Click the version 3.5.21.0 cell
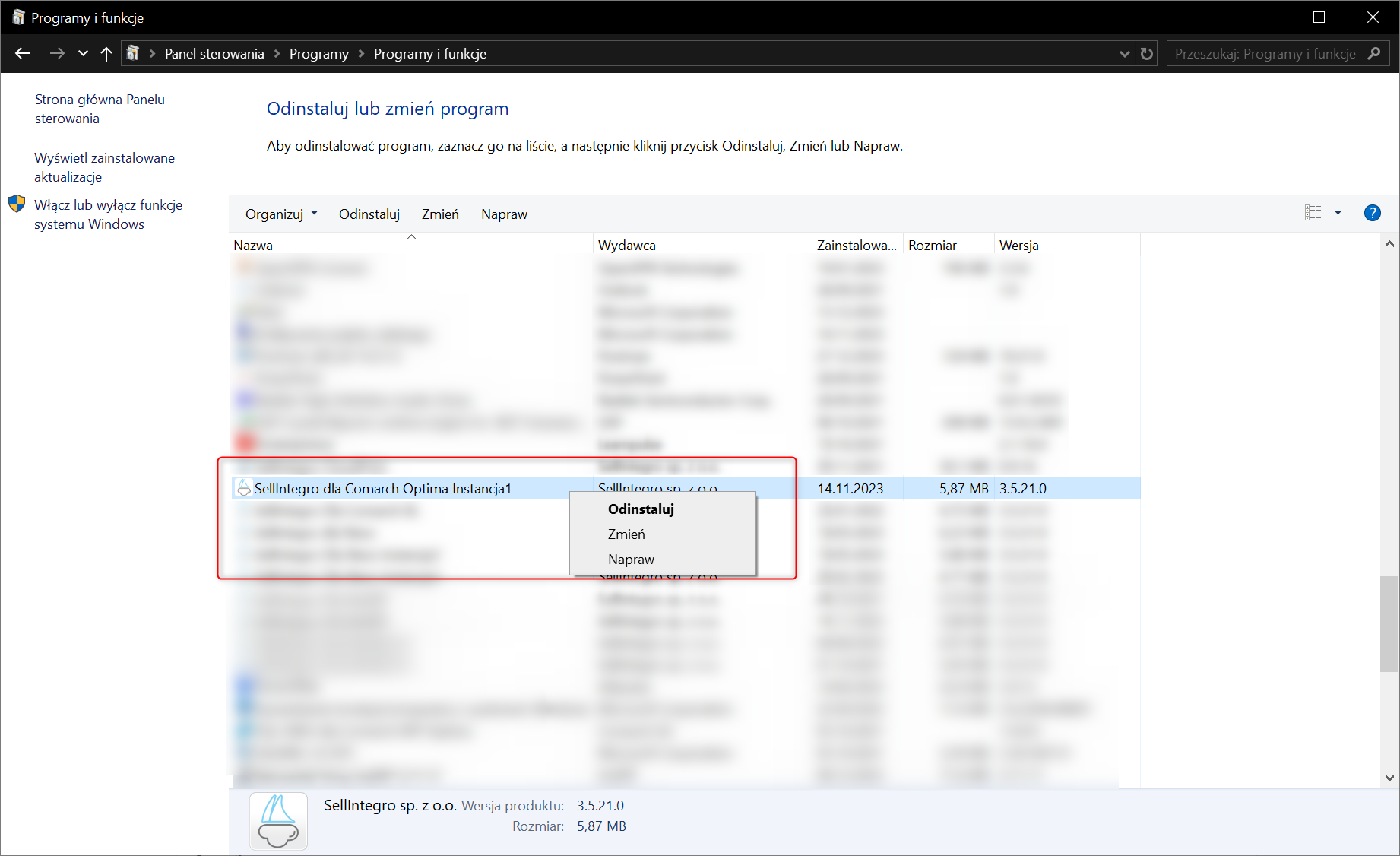 pyautogui.click(x=1023, y=489)
